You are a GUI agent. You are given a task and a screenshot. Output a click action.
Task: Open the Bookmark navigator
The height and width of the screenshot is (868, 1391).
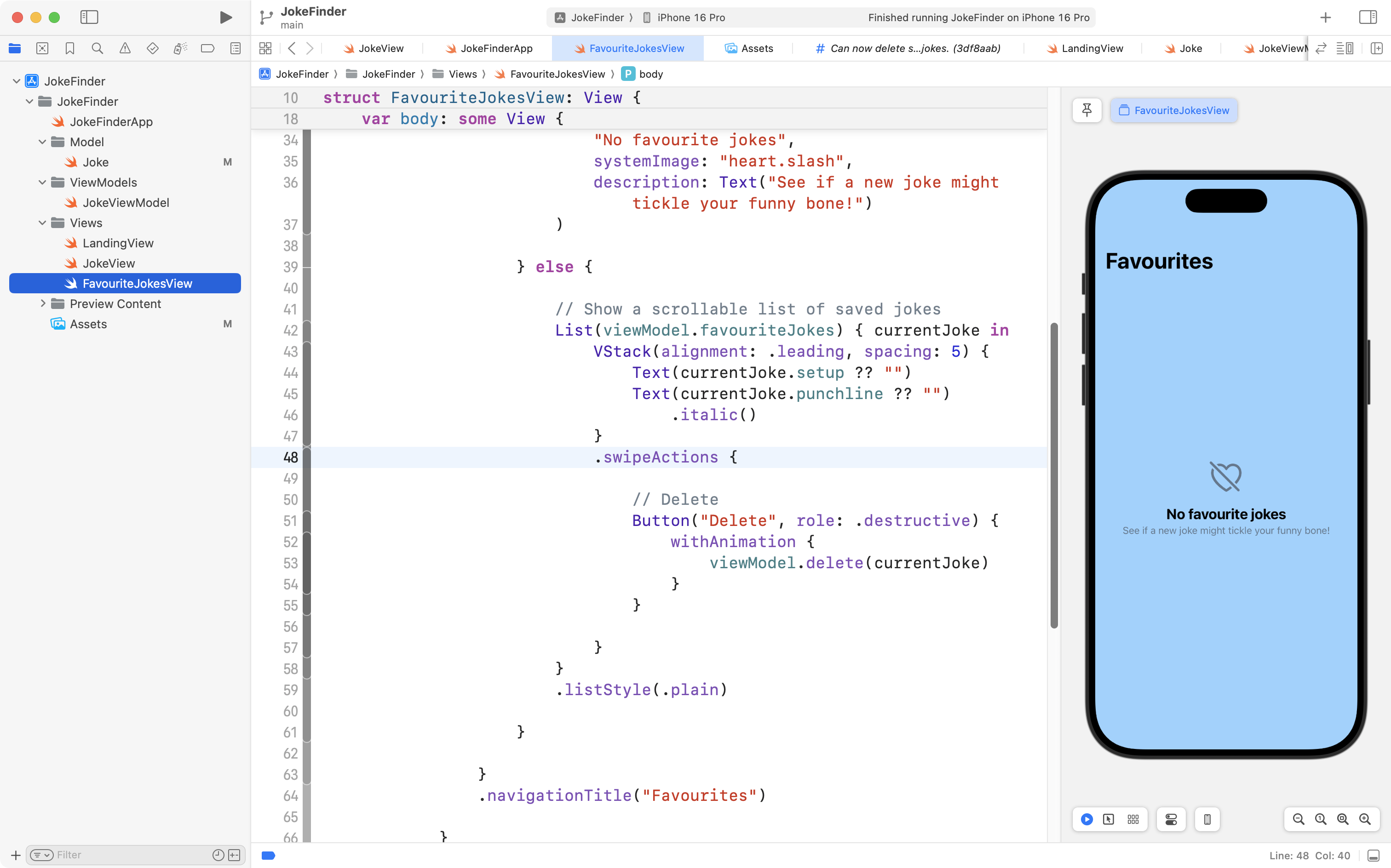[69, 48]
